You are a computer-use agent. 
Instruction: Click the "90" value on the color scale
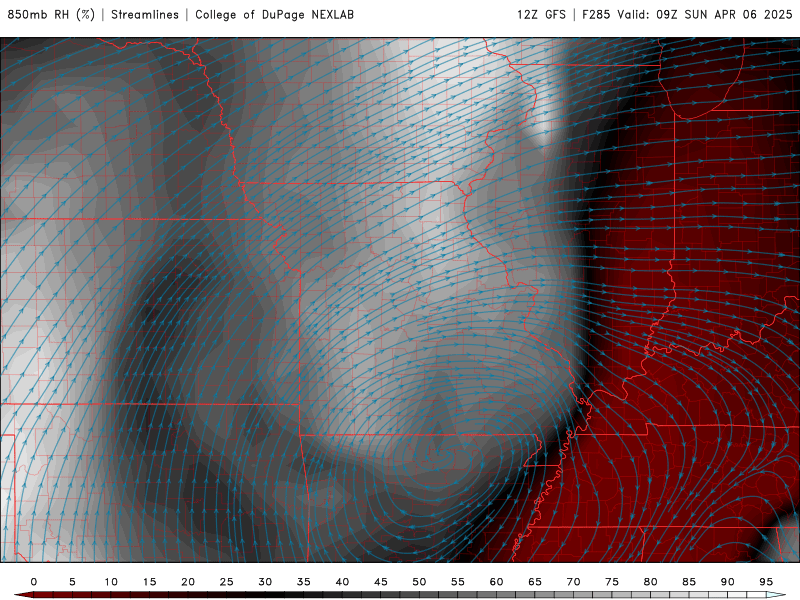click(727, 582)
